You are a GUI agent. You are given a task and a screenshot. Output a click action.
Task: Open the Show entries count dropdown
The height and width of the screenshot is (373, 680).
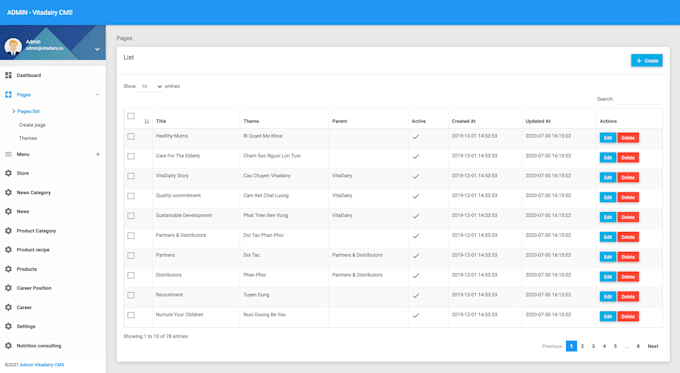click(150, 86)
